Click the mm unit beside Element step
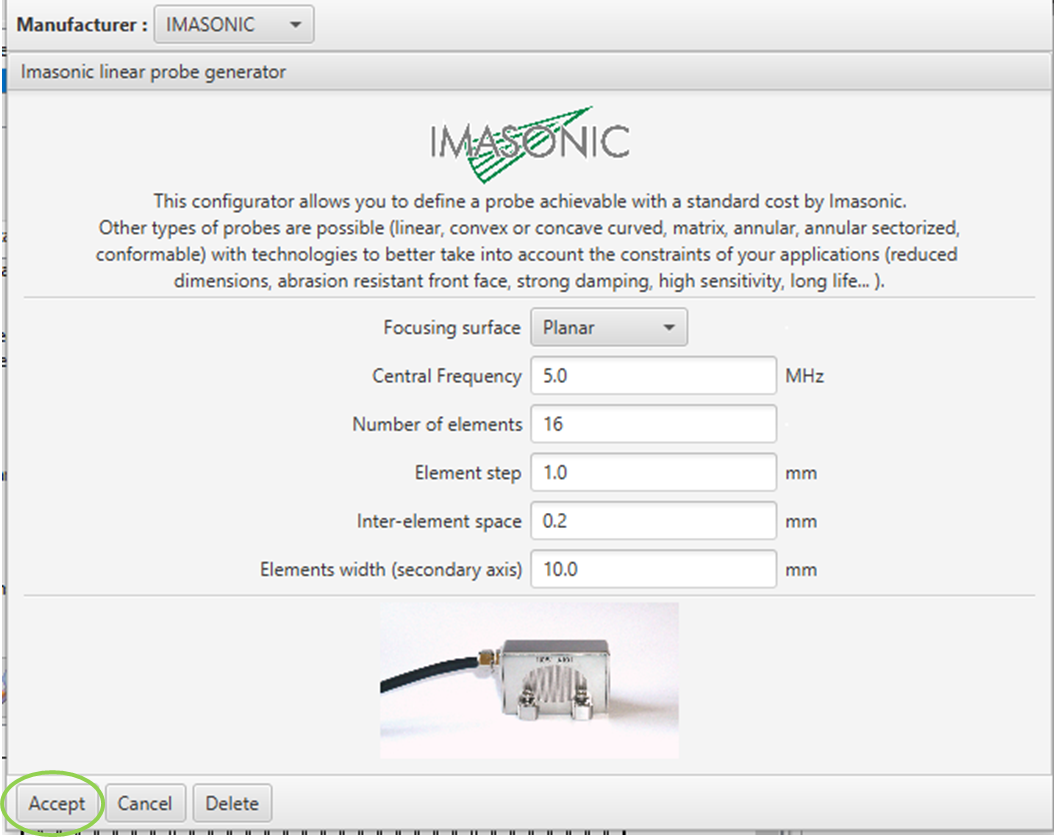The height and width of the screenshot is (837, 1054). pos(801,473)
